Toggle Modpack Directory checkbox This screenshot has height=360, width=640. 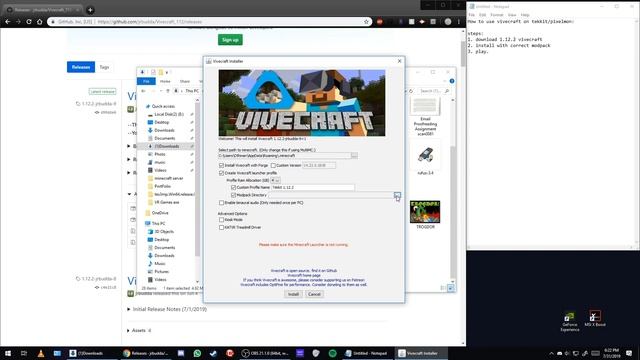pos(233,195)
